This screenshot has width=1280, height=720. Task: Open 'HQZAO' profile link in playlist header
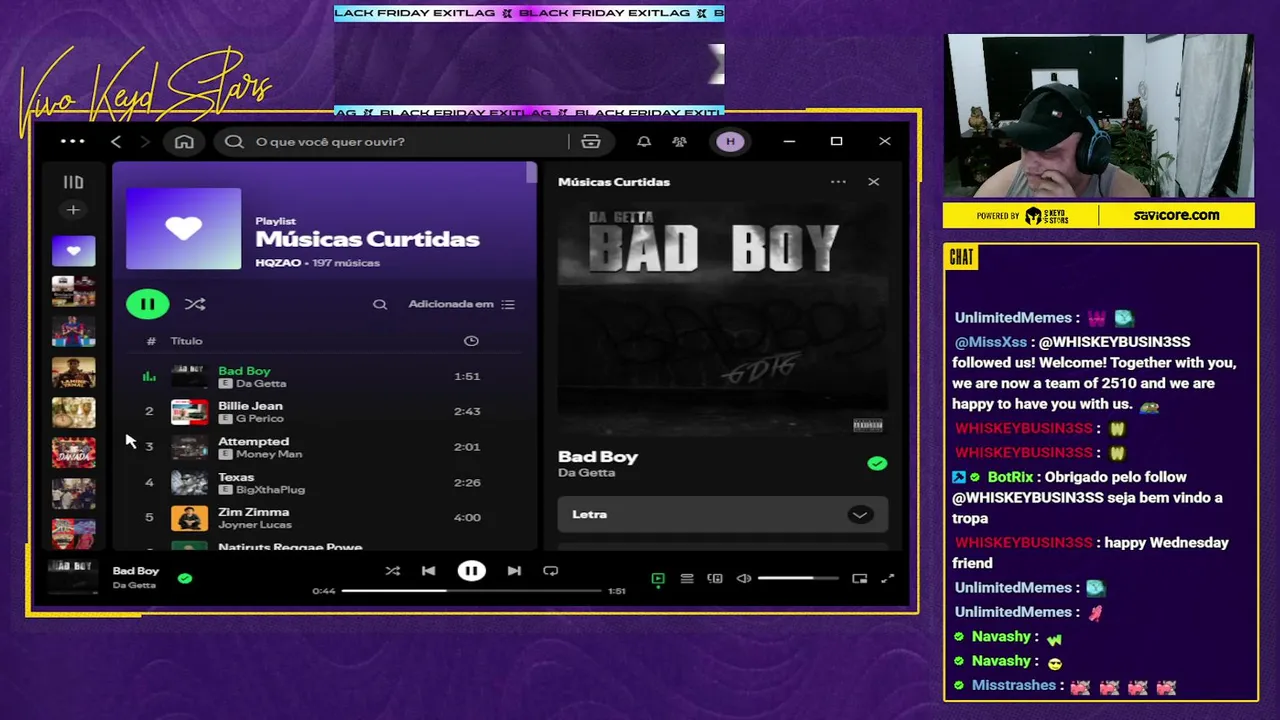click(x=278, y=263)
